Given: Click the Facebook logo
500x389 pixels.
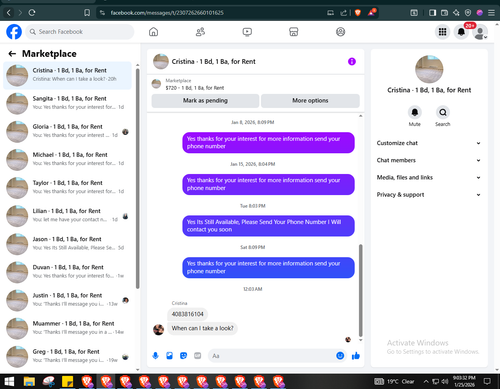Looking at the screenshot, I should [x=14, y=32].
